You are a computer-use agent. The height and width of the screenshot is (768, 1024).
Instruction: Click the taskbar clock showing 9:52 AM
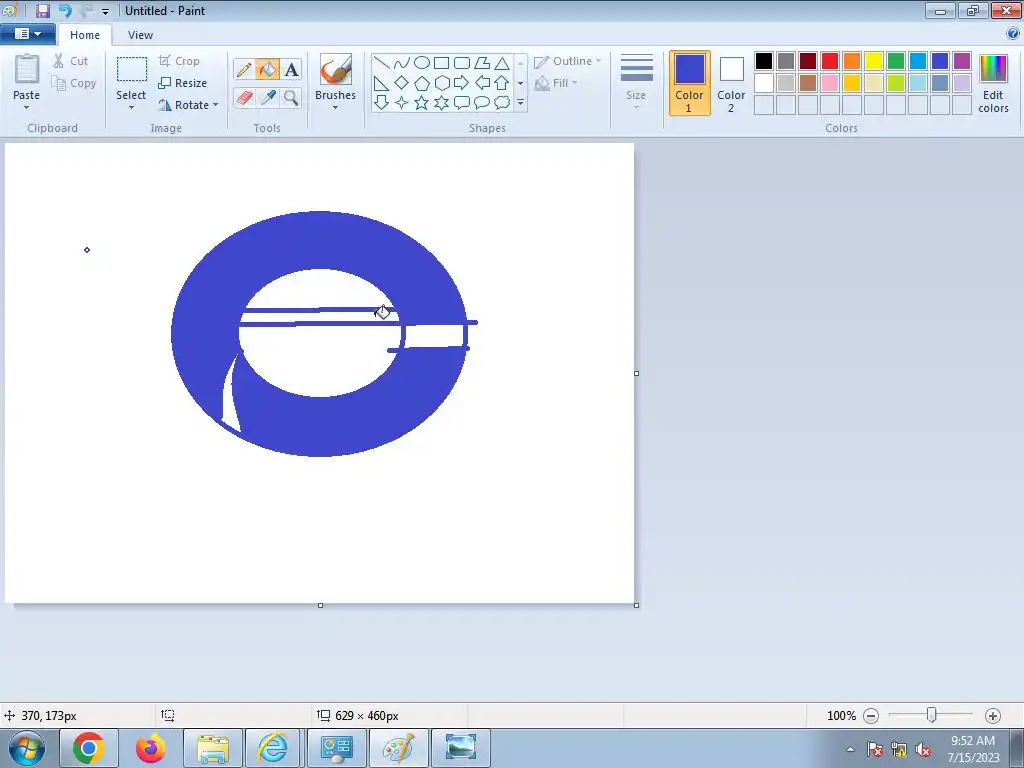(973, 748)
